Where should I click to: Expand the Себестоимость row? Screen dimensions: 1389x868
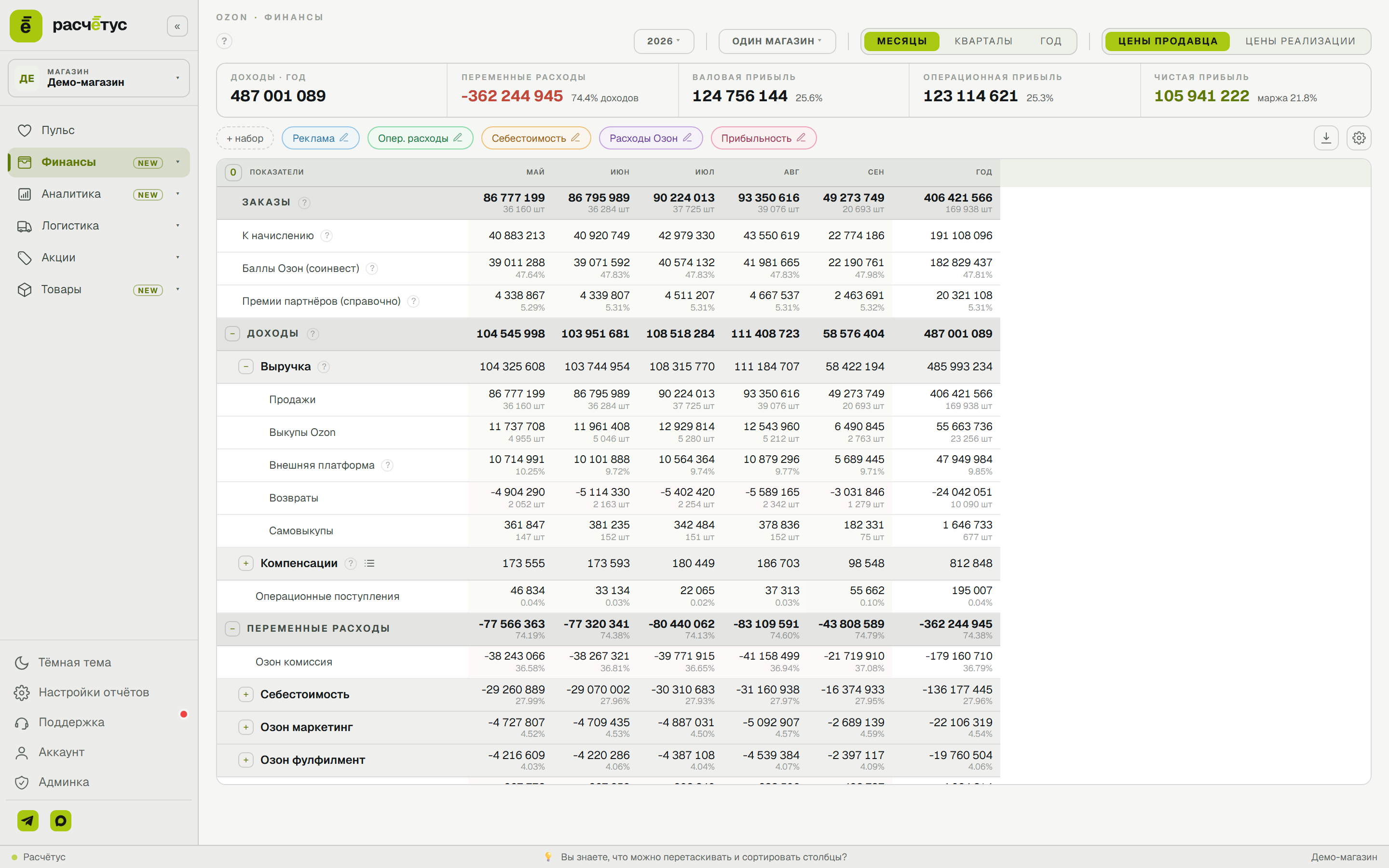[x=245, y=694]
